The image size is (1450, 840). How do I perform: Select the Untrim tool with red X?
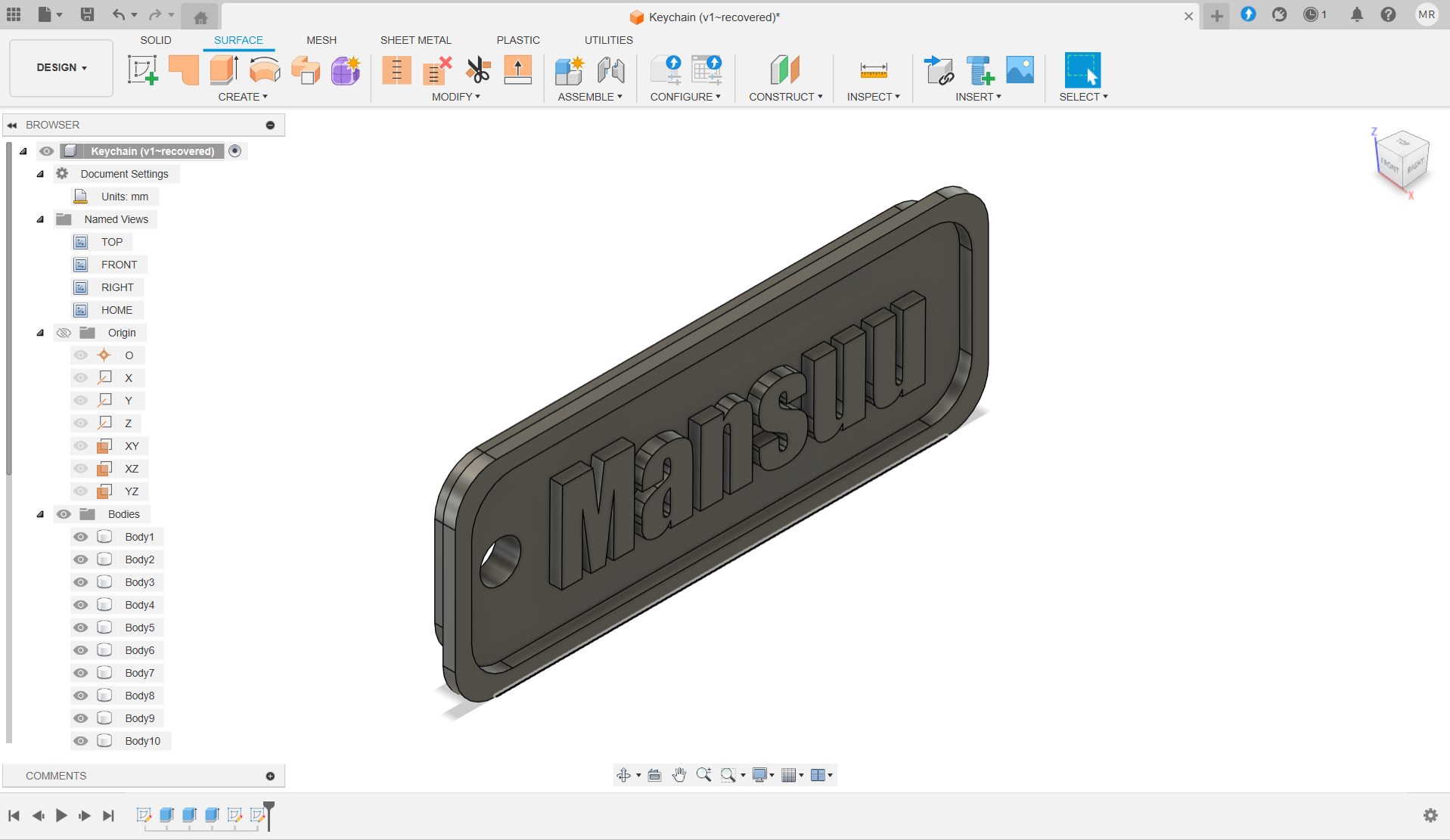point(437,70)
